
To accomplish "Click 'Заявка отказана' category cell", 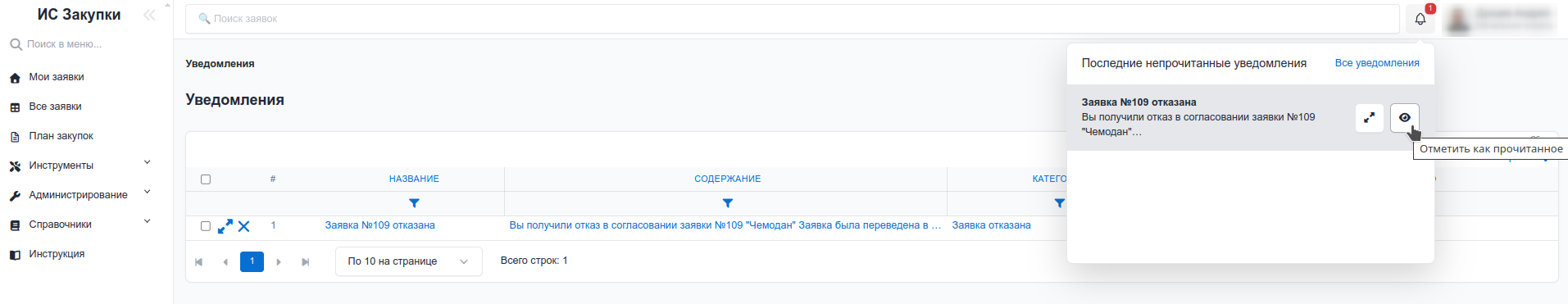I will point(992,225).
